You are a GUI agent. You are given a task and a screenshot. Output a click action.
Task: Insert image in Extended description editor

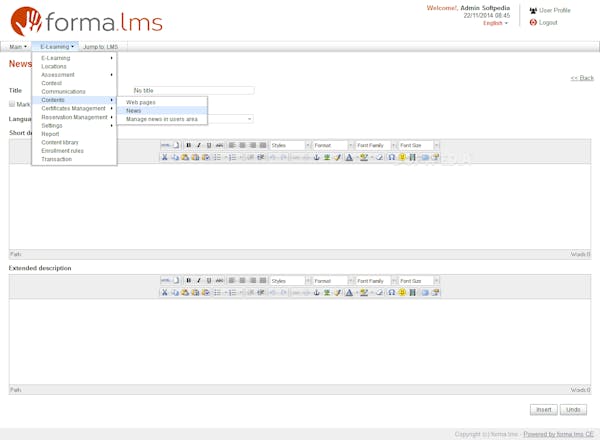click(327, 293)
